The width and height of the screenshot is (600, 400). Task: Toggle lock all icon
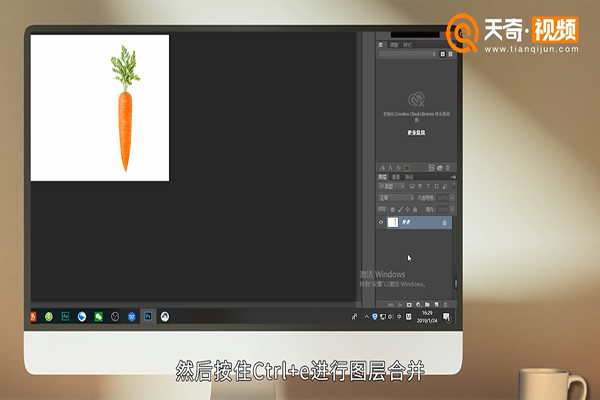point(415,209)
